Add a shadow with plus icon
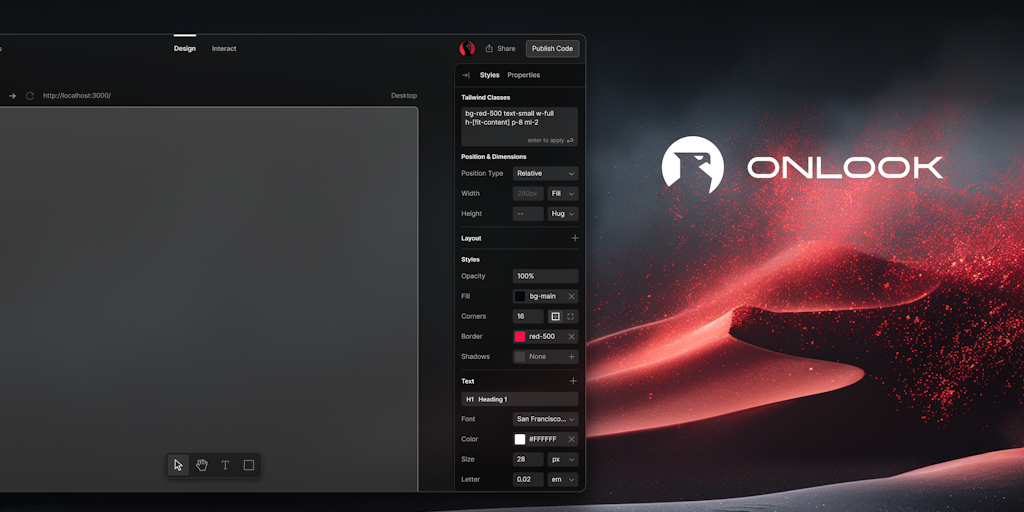Screen dimensions: 1024x512 pos(571,357)
